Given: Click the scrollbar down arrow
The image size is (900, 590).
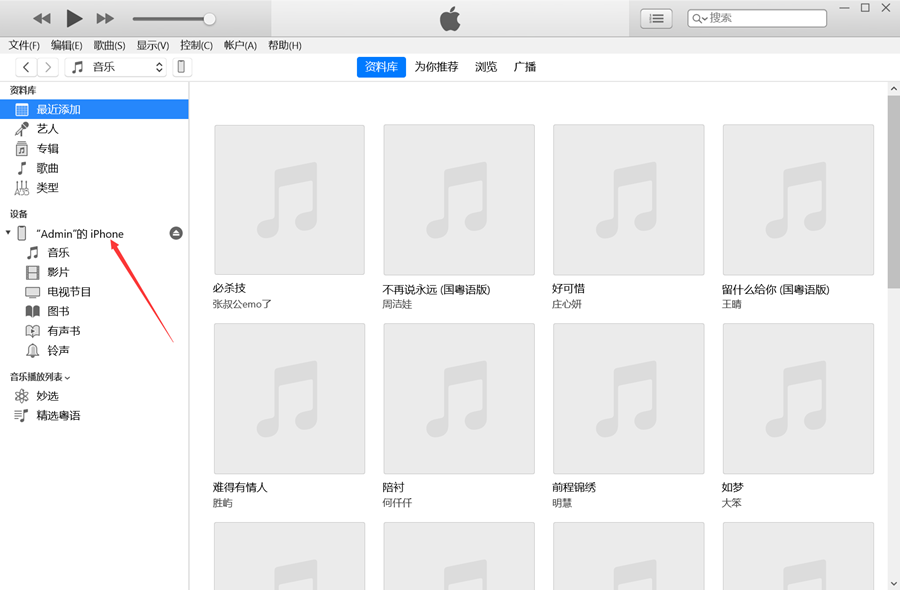Looking at the screenshot, I should 894,584.
